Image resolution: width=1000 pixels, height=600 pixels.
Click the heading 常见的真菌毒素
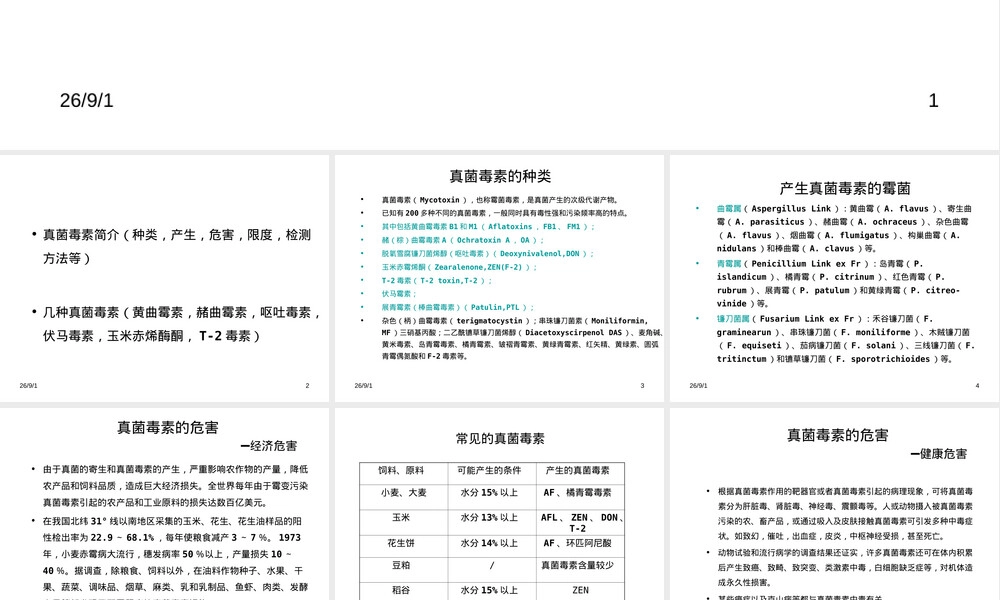(500, 438)
